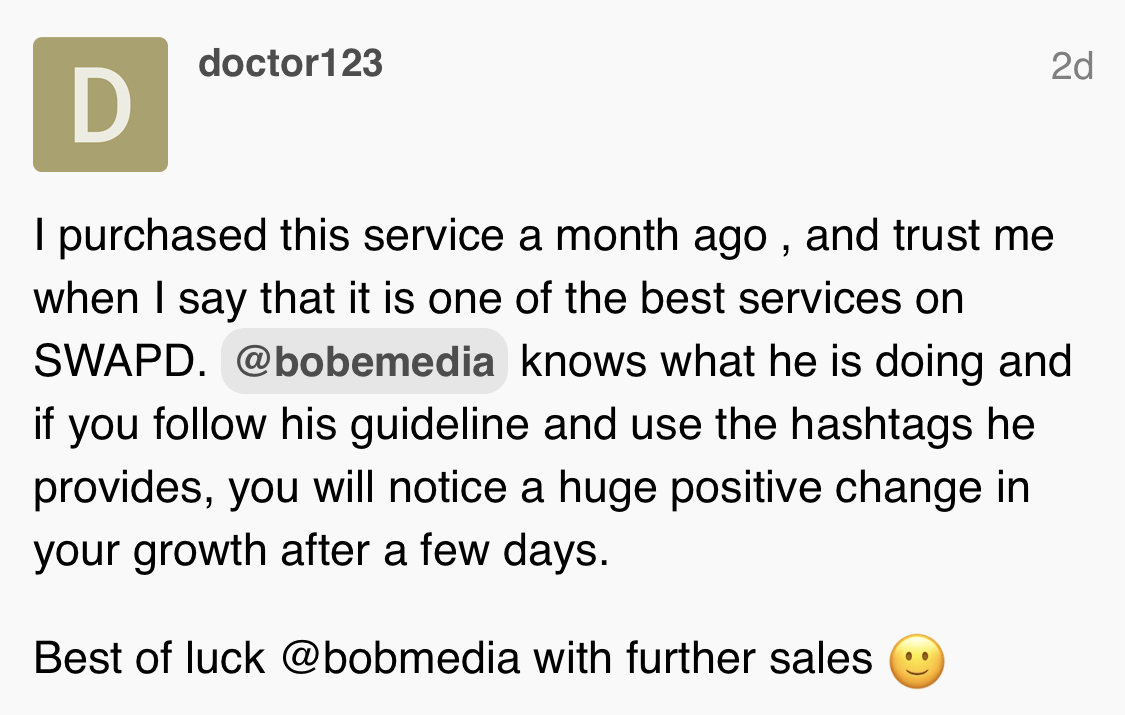Open the doctor123 username profile link

pyautogui.click(x=290, y=63)
